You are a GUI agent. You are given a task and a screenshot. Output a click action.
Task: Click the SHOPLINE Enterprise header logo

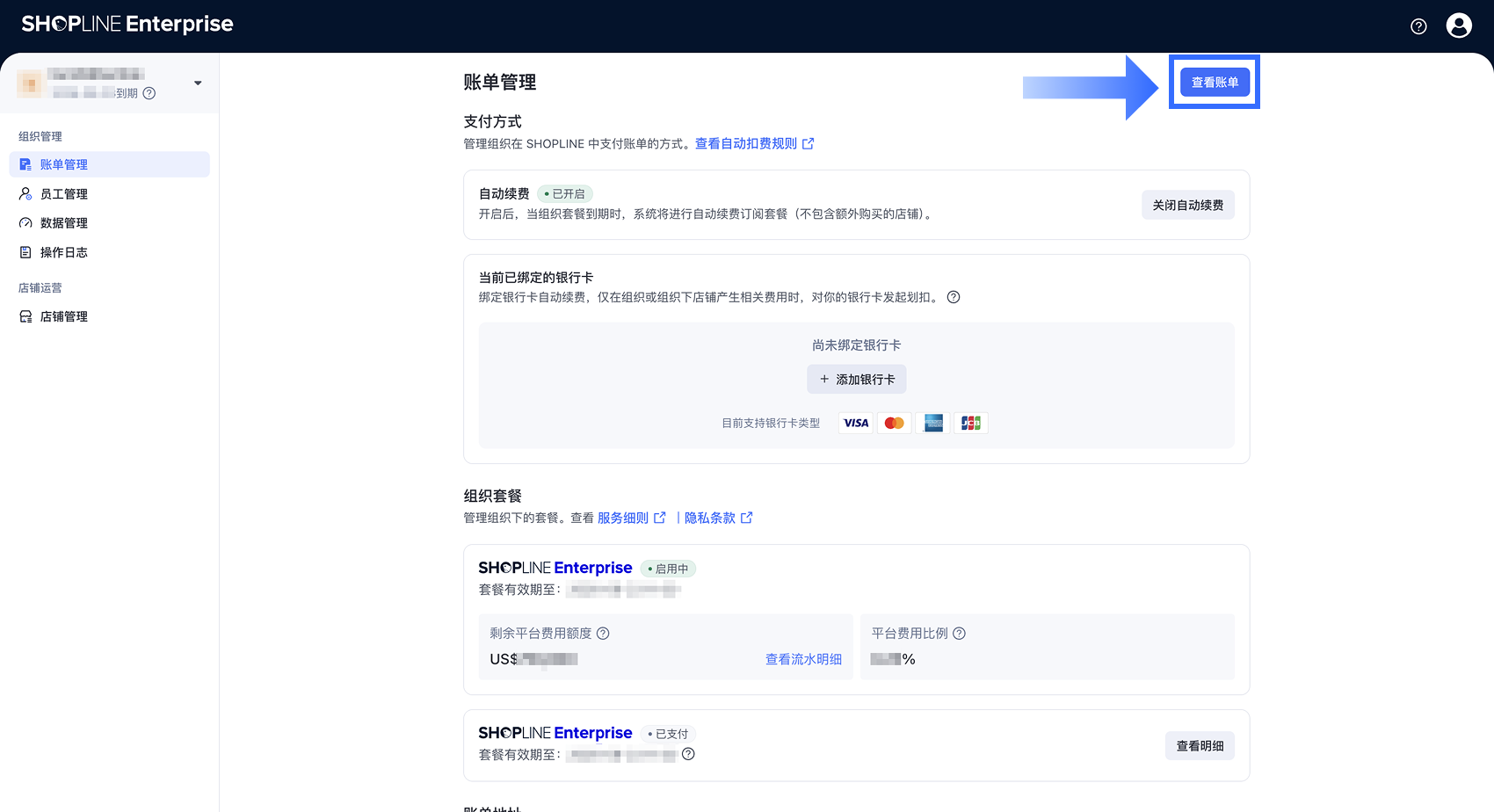[x=127, y=25]
